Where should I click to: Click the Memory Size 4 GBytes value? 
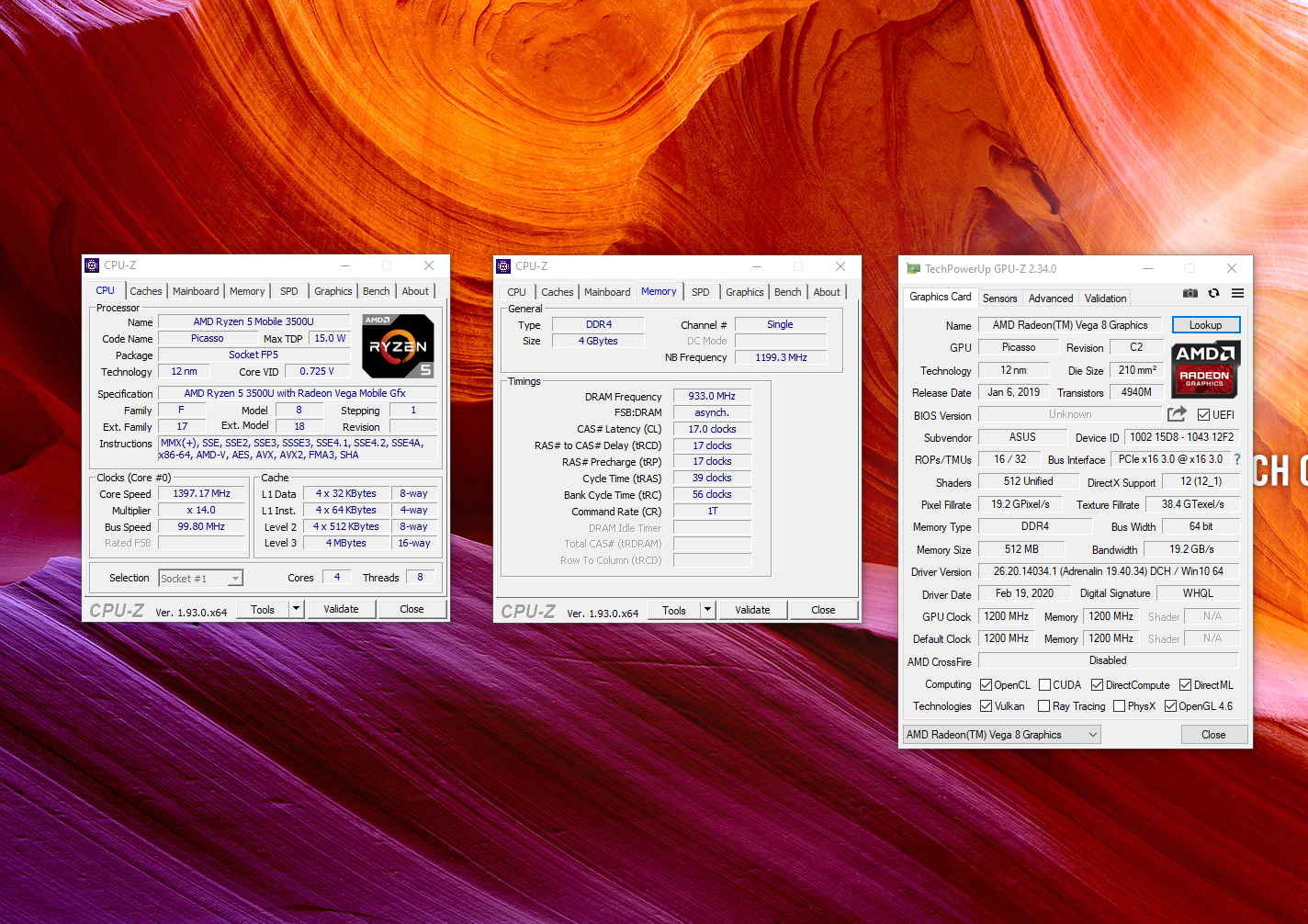coord(598,341)
